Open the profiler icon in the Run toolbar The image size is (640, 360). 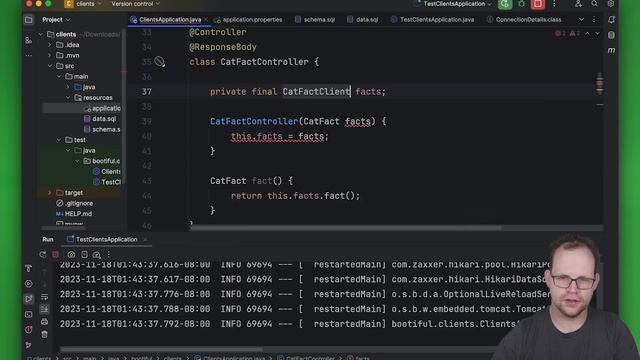[x=97, y=255]
